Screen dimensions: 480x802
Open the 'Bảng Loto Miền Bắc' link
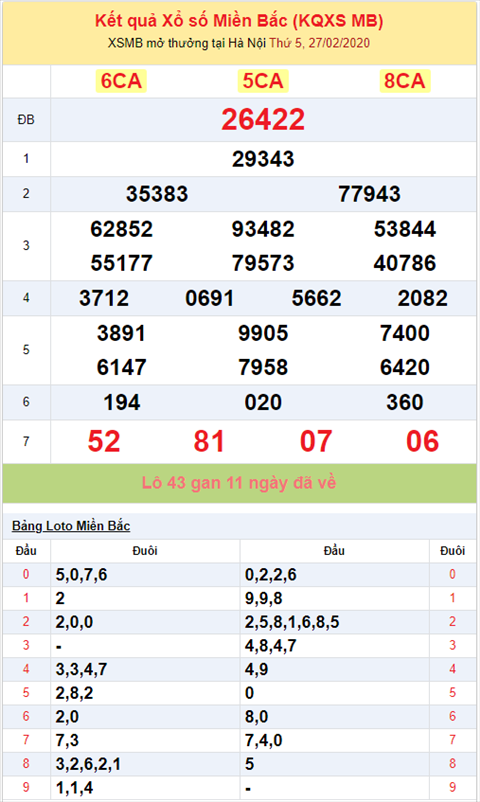71,526
